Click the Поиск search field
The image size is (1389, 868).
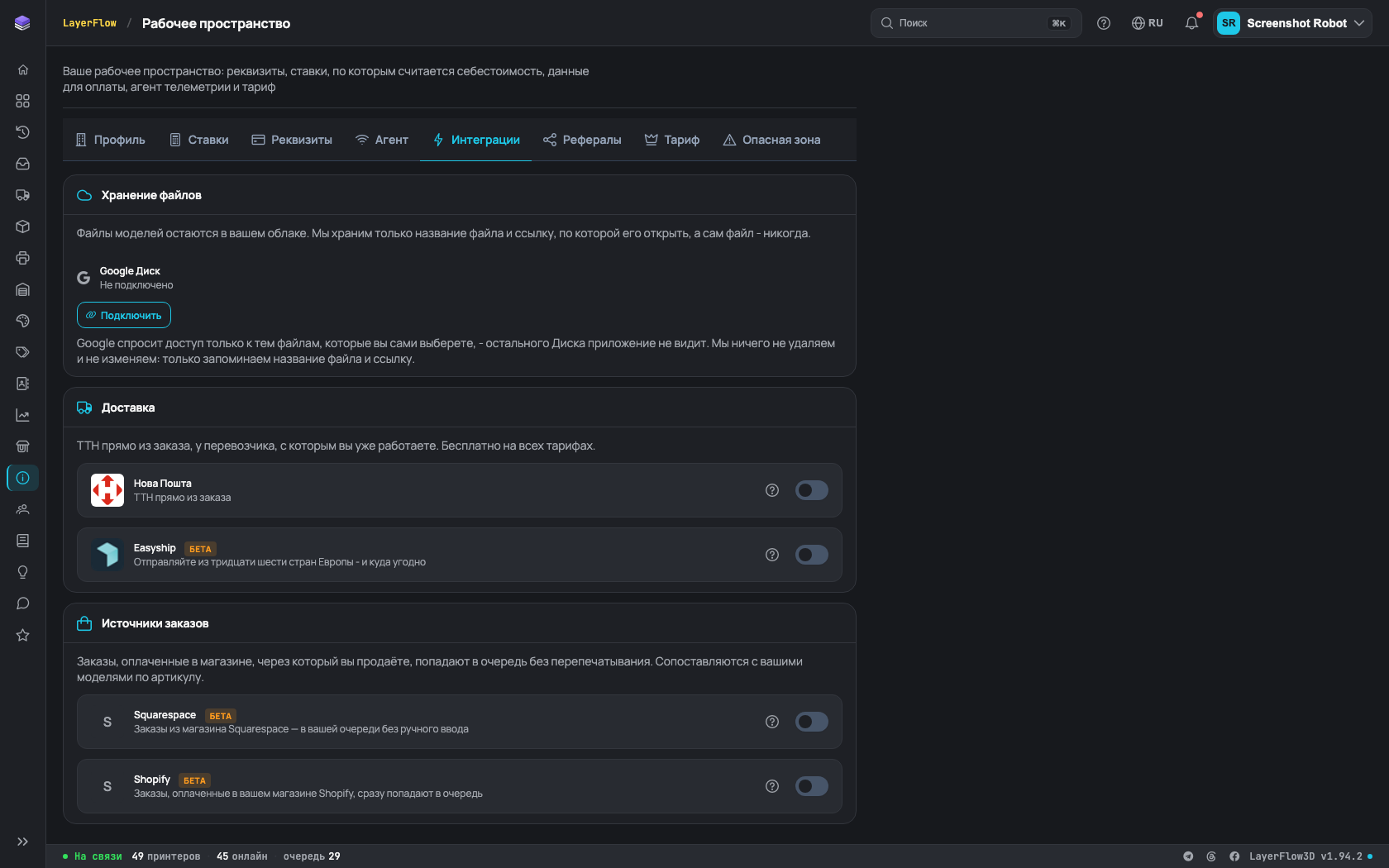(x=976, y=23)
